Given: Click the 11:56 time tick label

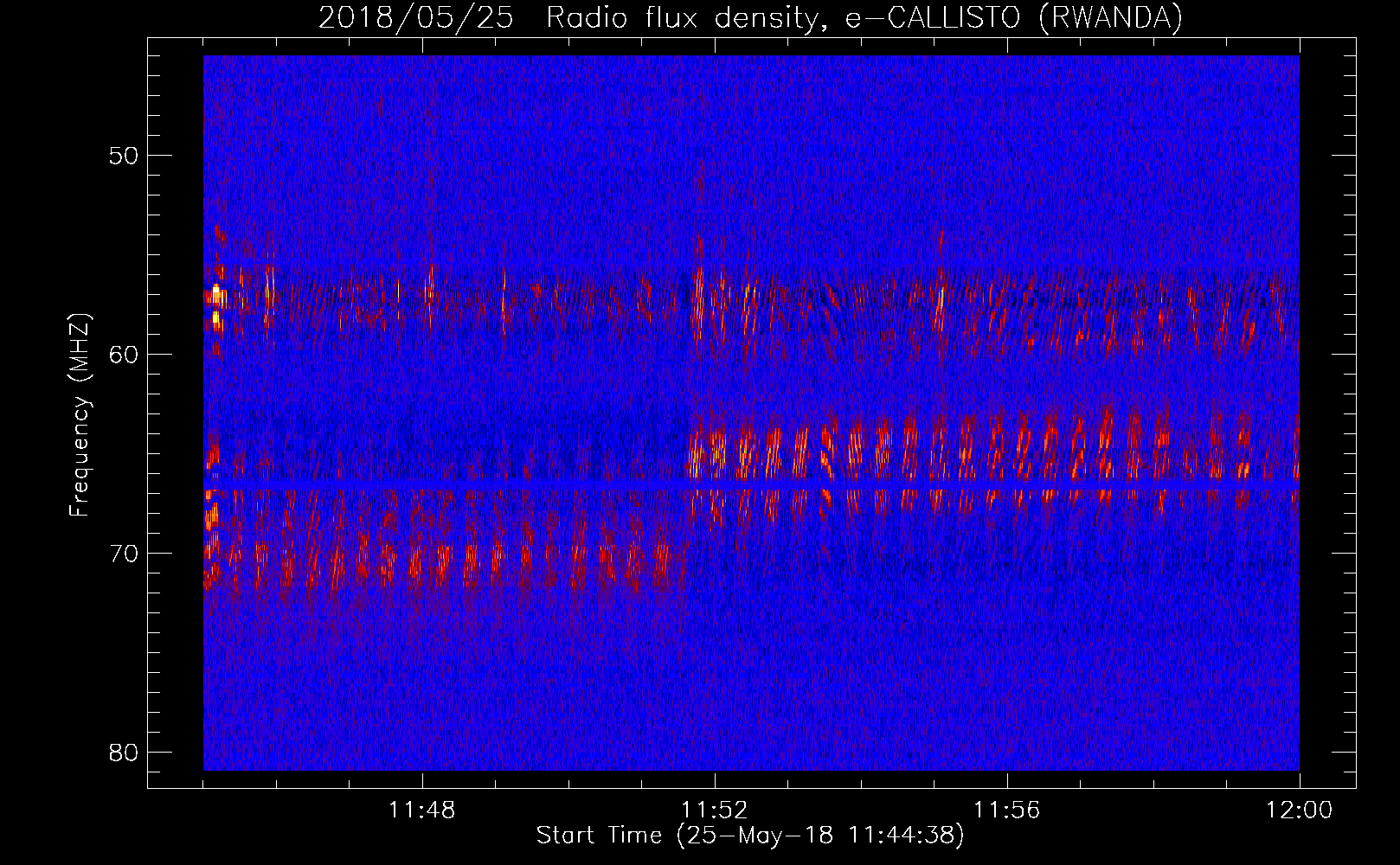Looking at the screenshot, I should pos(1007,811).
